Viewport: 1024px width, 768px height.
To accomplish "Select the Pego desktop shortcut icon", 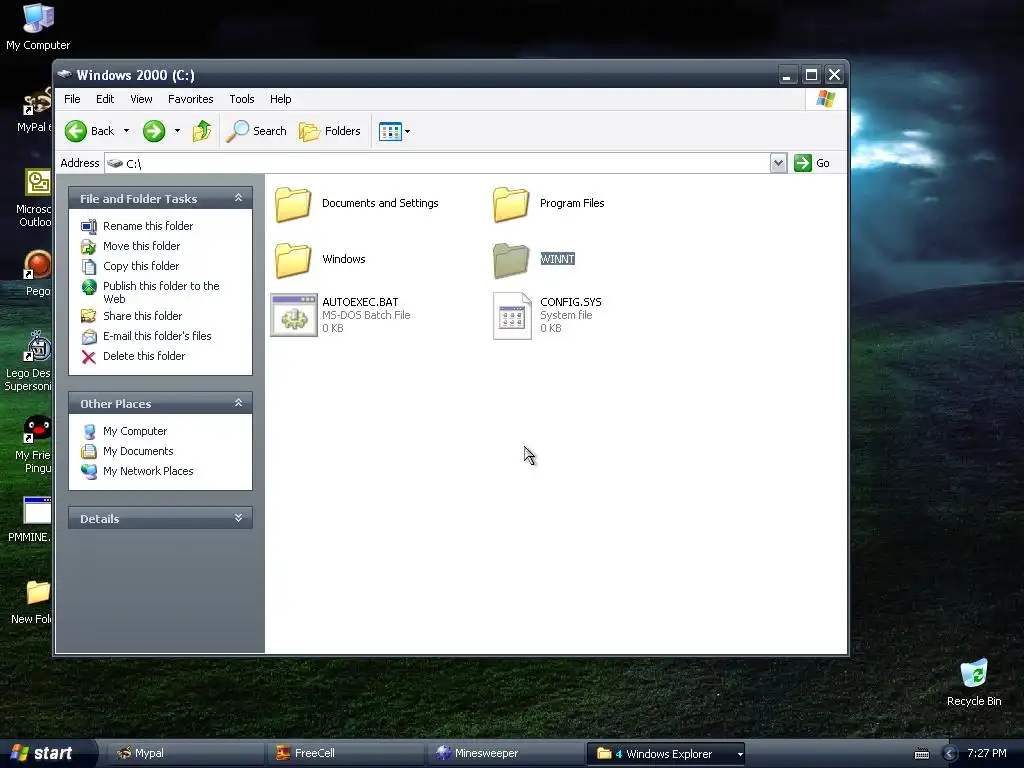I will 37,264.
